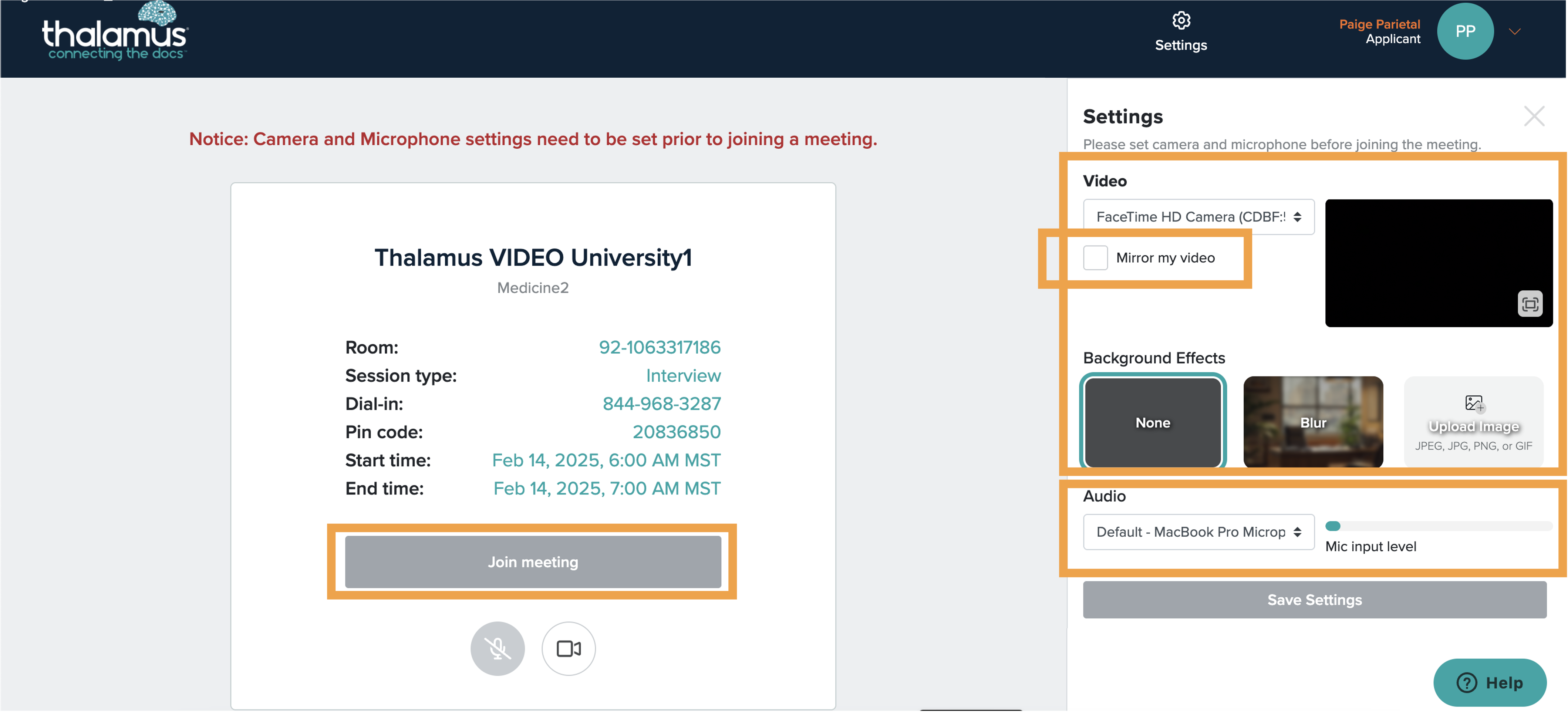The height and width of the screenshot is (712, 1568).
Task: Open the Help widget
Action: tap(1490, 684)
